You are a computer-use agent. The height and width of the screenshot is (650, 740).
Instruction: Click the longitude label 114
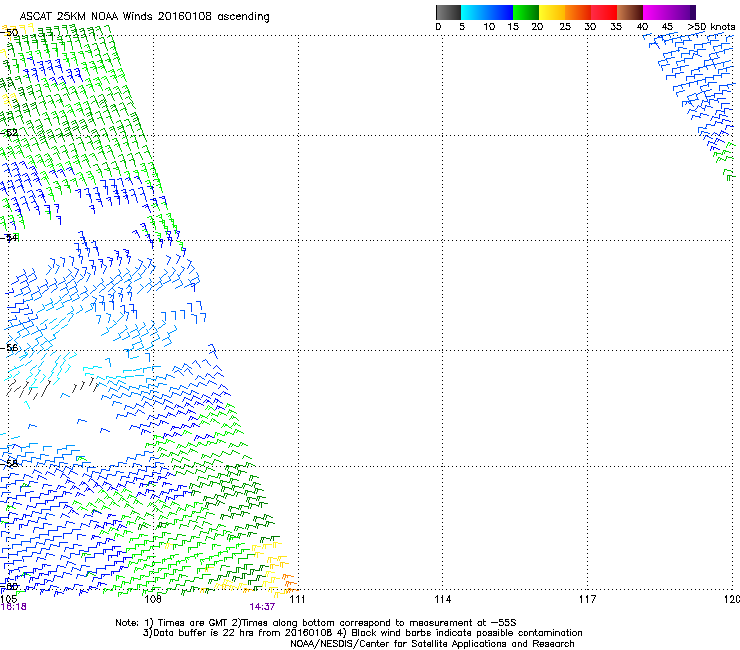click(443, 599)
